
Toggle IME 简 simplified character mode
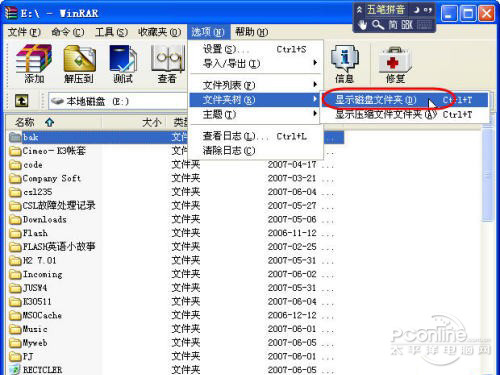click(392, 25)
